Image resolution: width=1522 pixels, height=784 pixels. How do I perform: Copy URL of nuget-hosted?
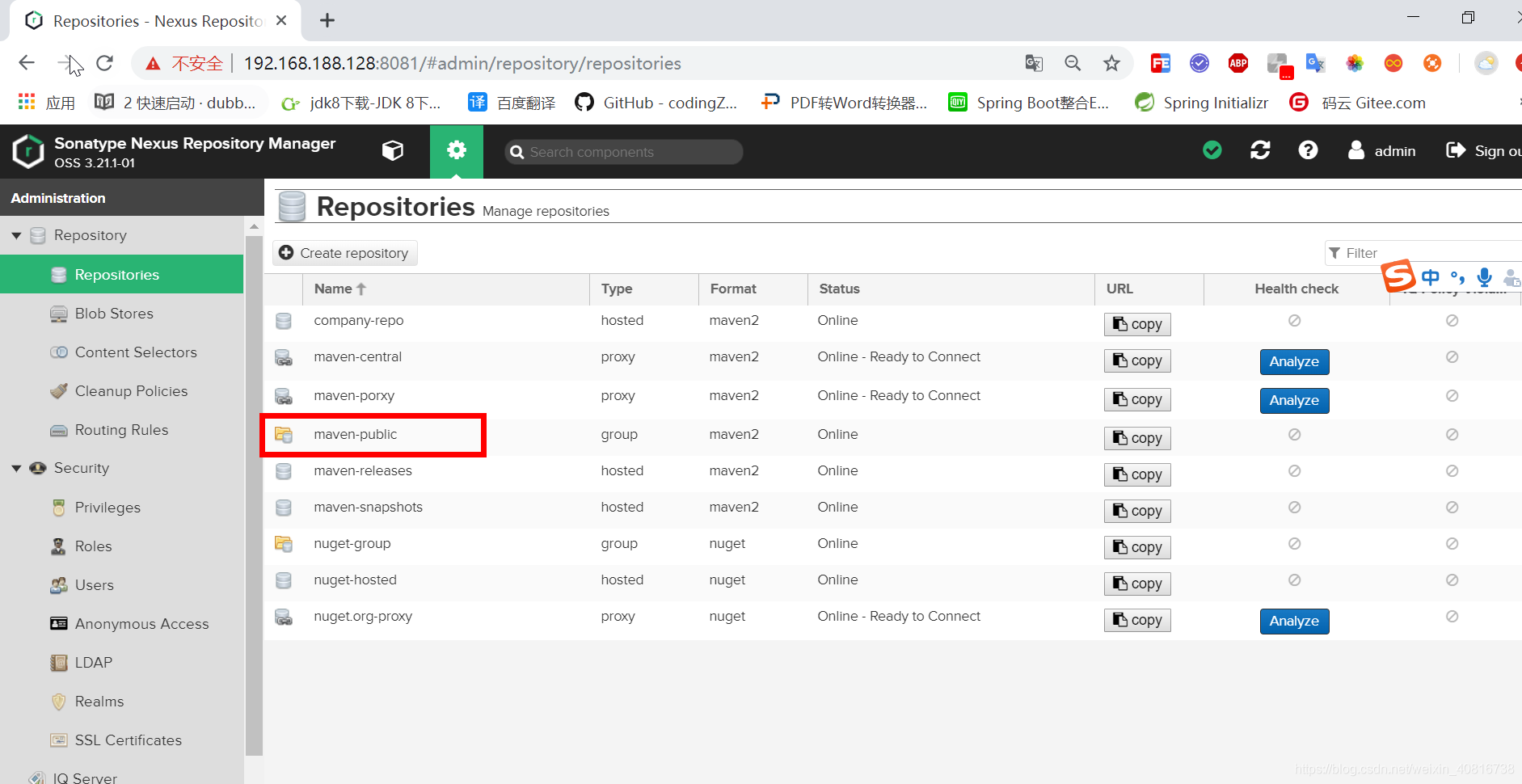[1137, 584]
